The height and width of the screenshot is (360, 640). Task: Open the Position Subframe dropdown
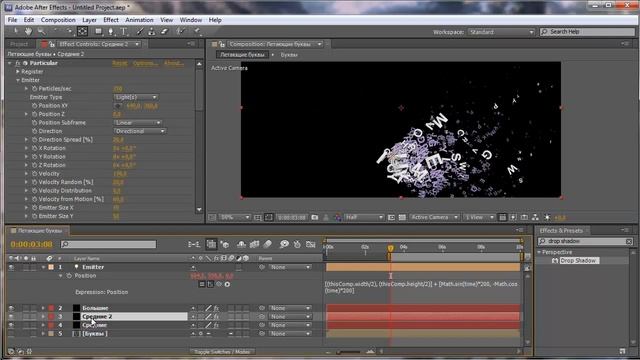pyautogui.click(x=138, y=122)
